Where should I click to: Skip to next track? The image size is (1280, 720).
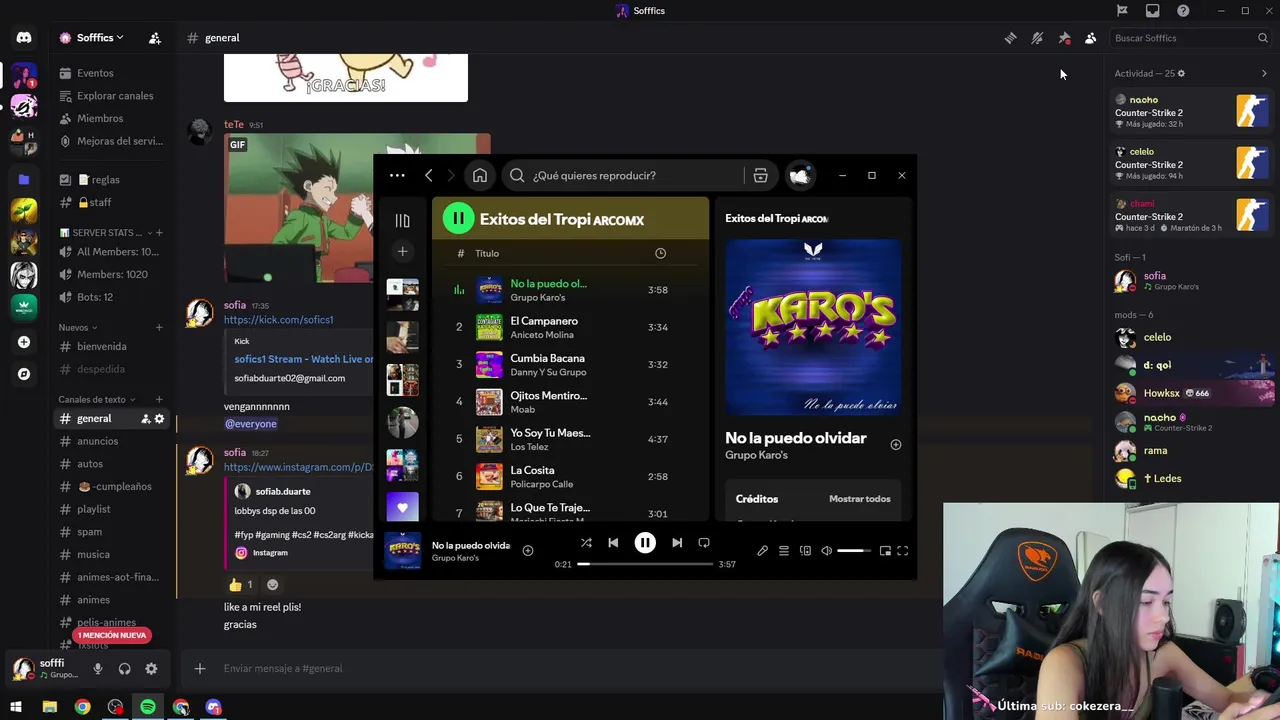[677, 543]
